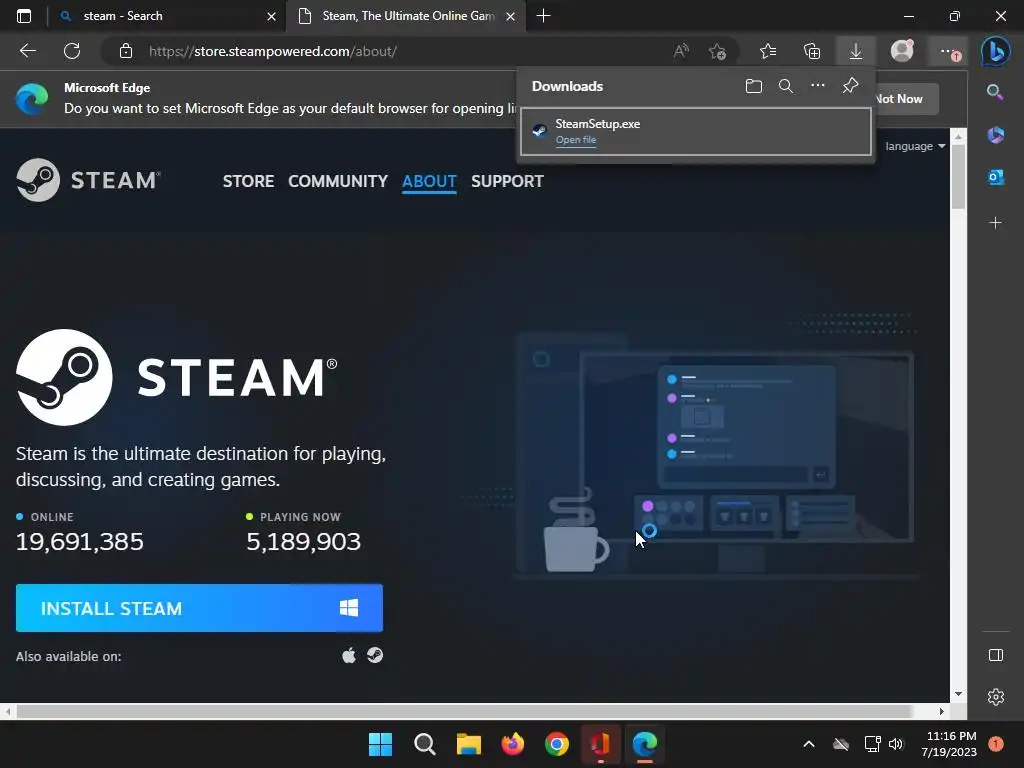The height and width of the screenshot is (768, 1024).
Task: Click the Open file link for SteamSetup.exe
Action: click(x=575, y=140)
